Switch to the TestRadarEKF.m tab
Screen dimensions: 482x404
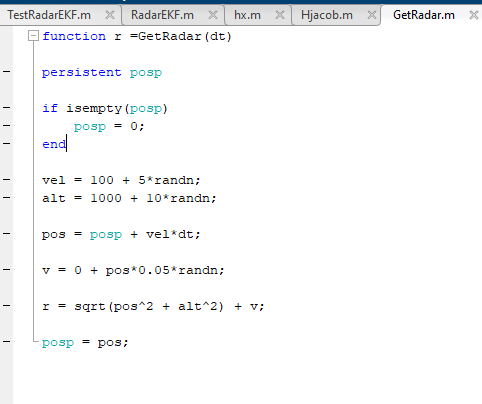coord(49,15)
